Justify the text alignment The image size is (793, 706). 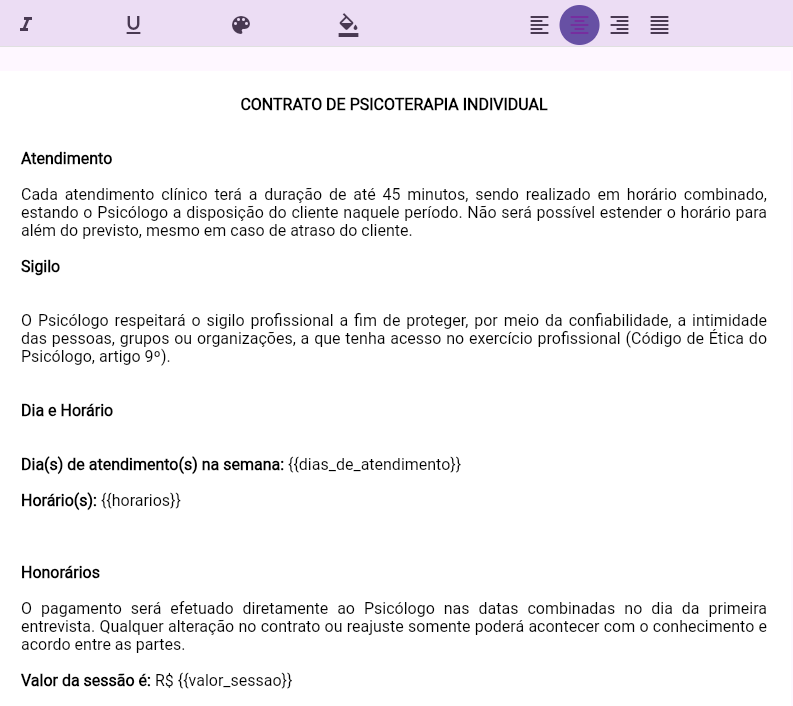[659, 25]
